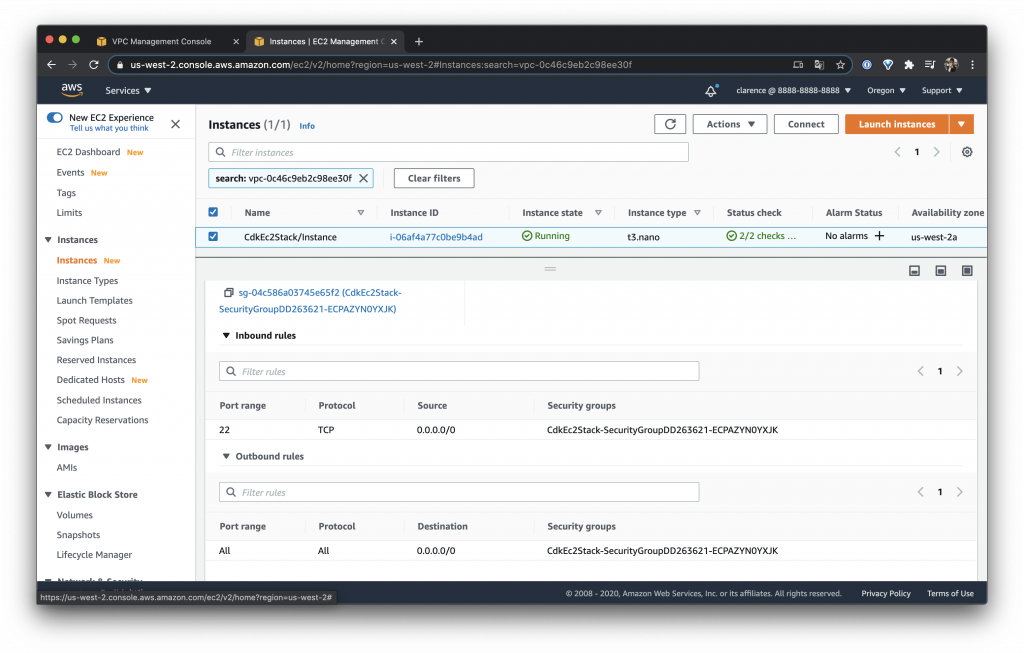Open Services dropdown menu
The height and width of the screenshot is (653, 1024).
pos(128,91)
